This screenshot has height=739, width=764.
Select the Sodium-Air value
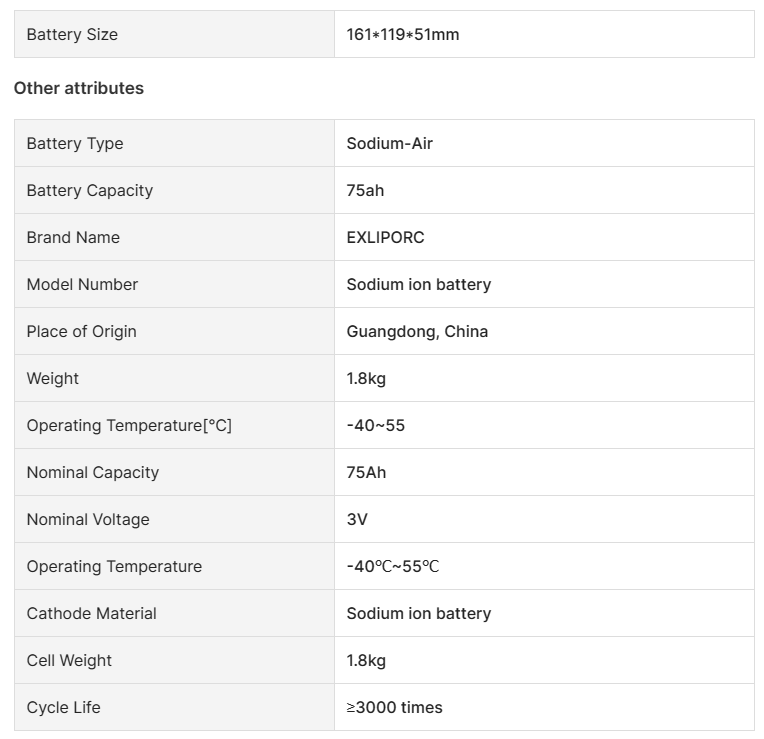click(x=390, y=143)
